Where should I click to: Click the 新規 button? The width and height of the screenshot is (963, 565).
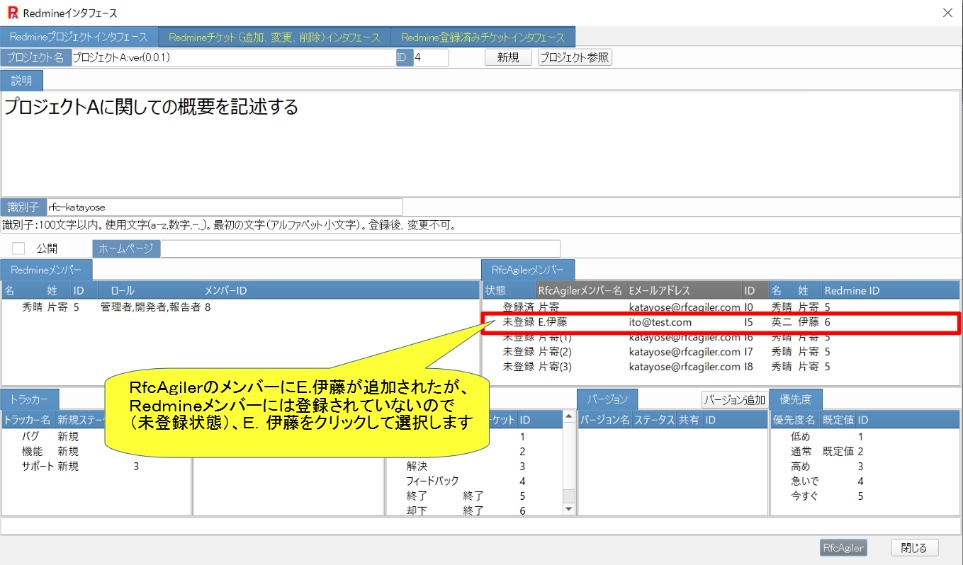click(508, 57)
